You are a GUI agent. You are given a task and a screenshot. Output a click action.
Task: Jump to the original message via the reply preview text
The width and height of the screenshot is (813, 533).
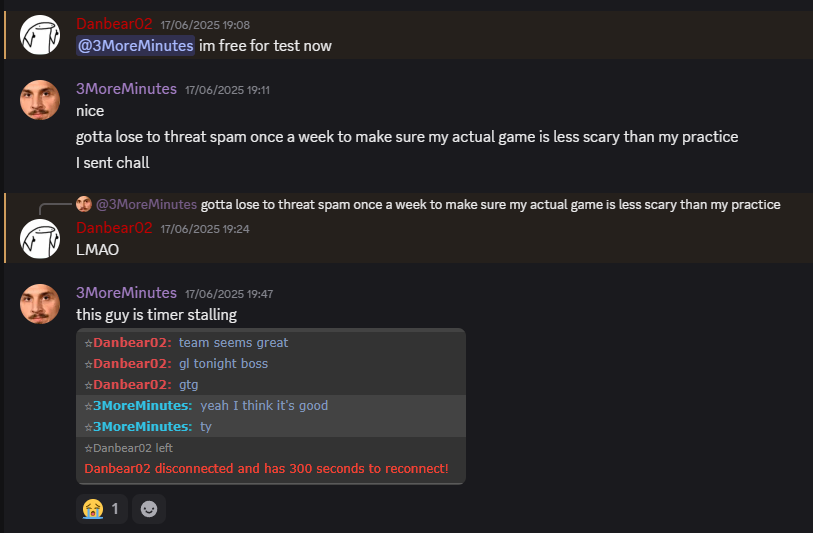pos(490,205)
